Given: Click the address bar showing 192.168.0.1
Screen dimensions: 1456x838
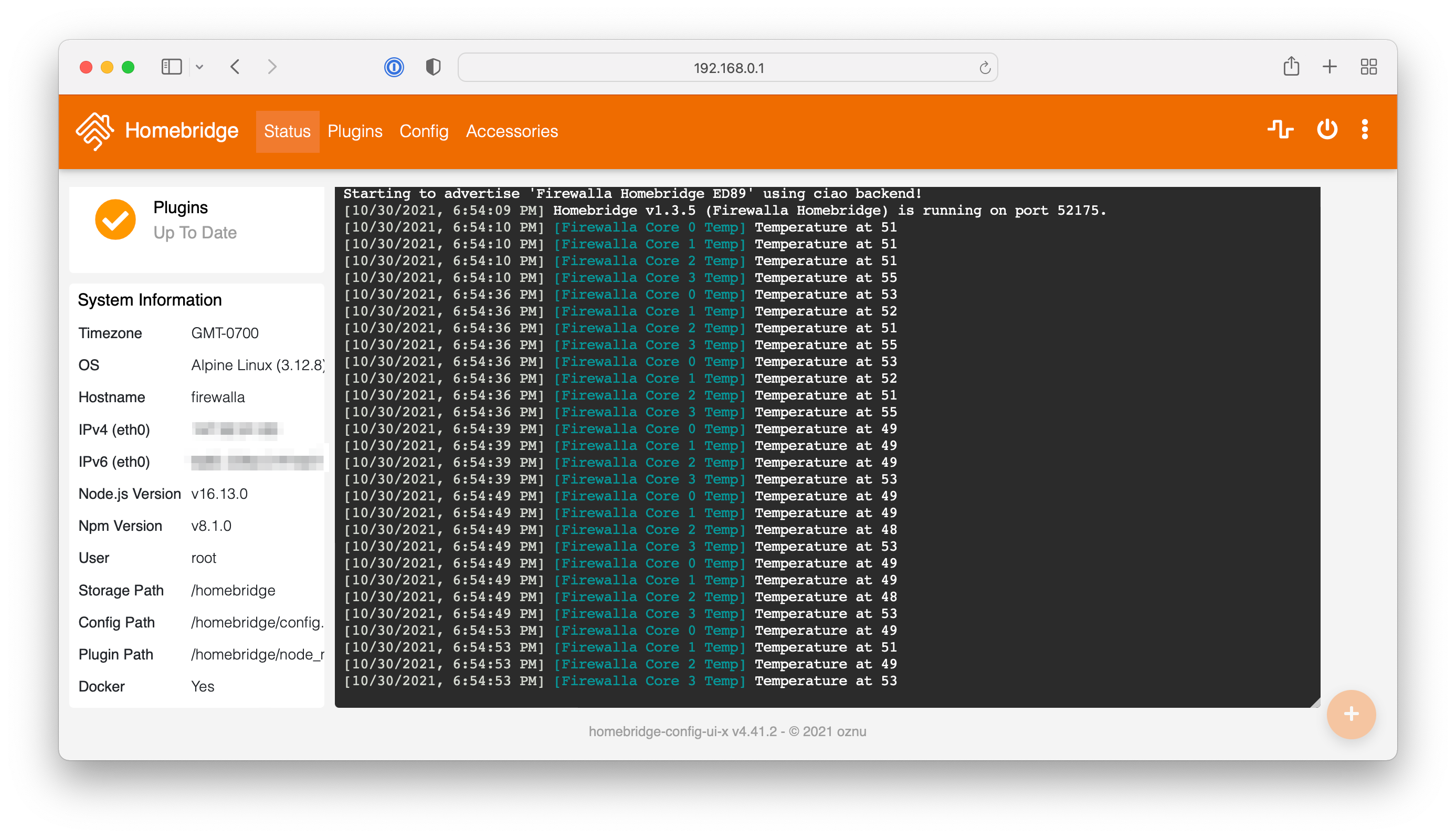Looking at the screenshot, I should click(x=727, y=67).
